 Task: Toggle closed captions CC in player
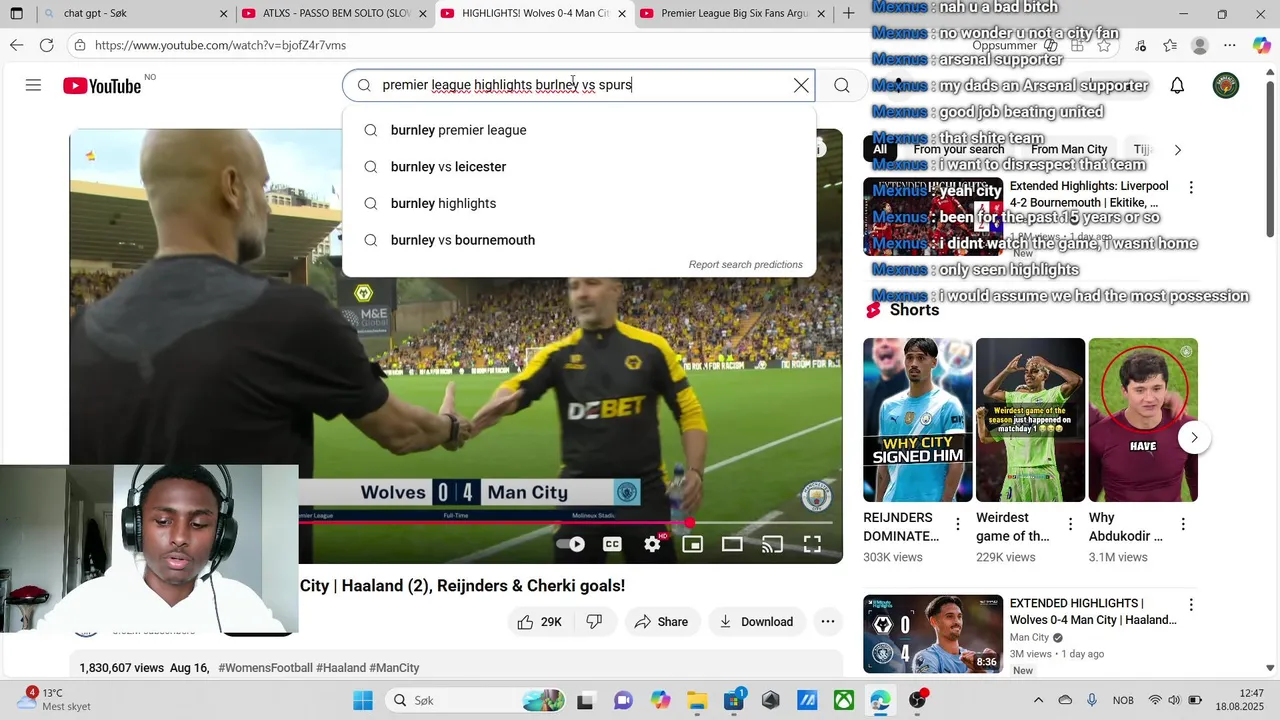coord(612,544)
